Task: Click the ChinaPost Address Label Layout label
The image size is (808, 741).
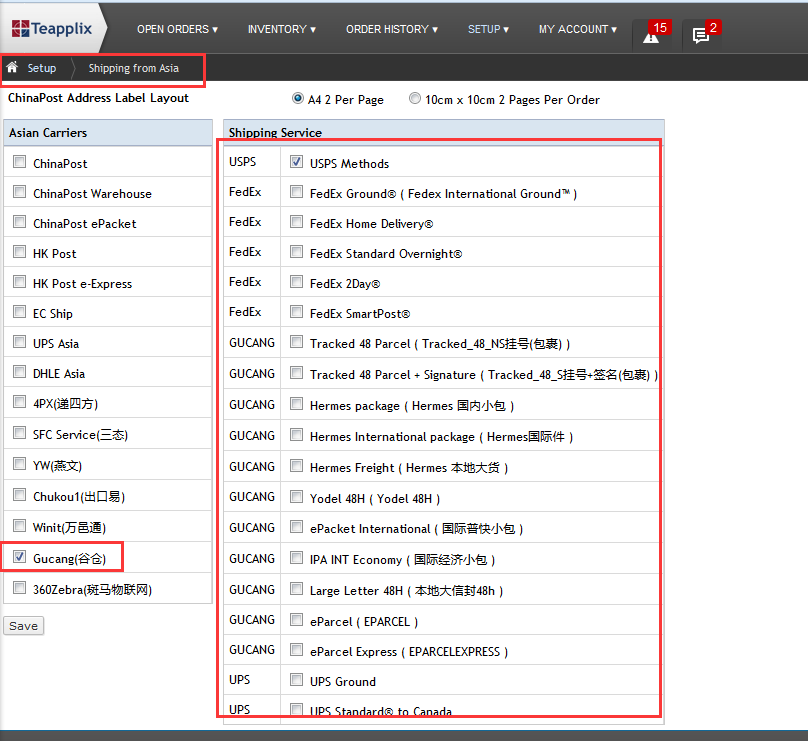Action: (x=98, y=98)
